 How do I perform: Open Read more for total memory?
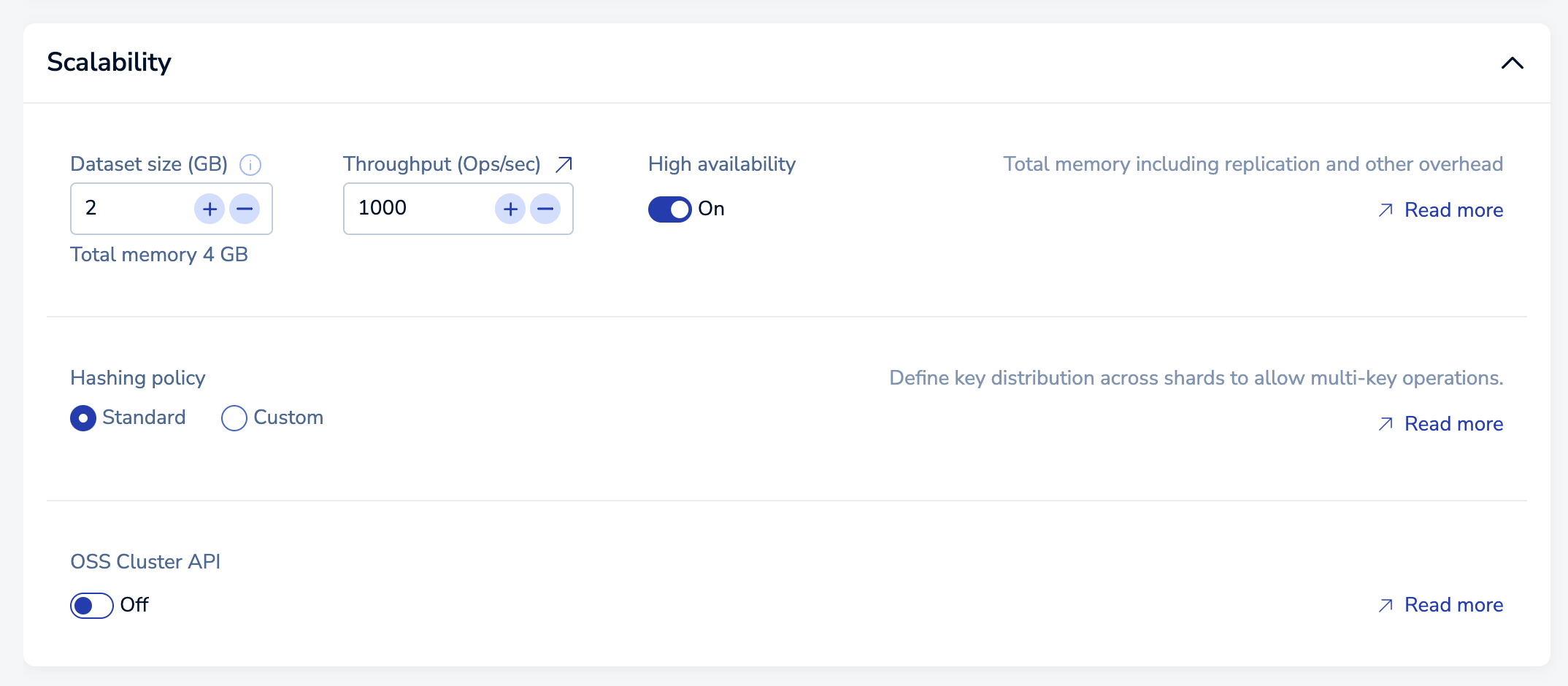click(x=1453, y=210)
